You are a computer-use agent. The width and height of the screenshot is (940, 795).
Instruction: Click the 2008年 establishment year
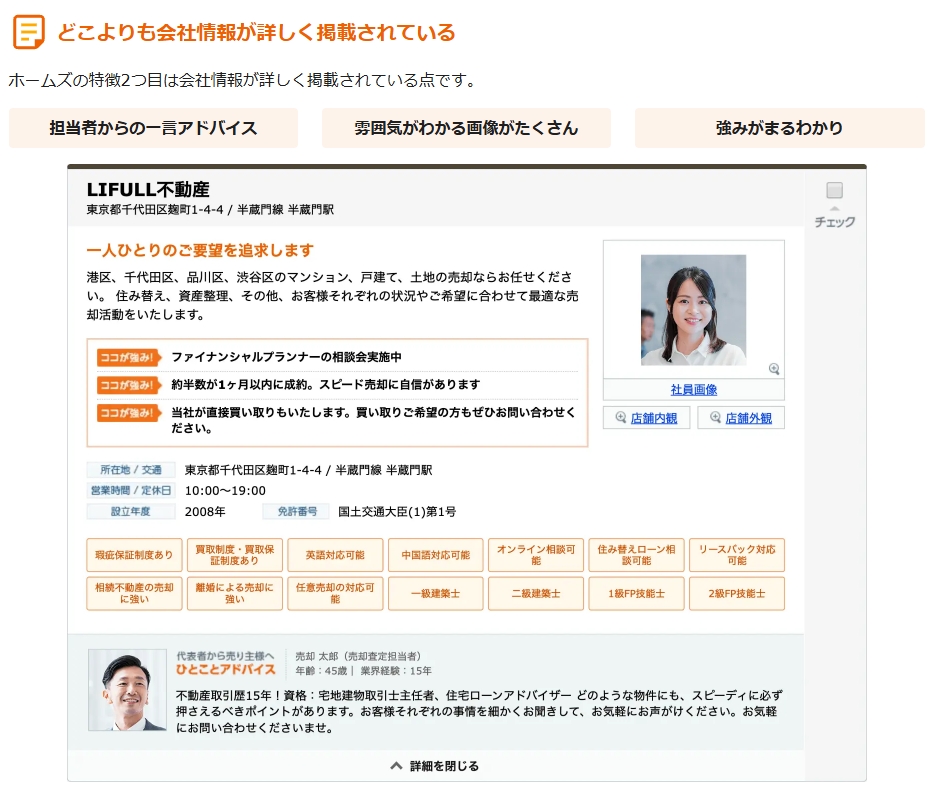click(x=205, y=511)
